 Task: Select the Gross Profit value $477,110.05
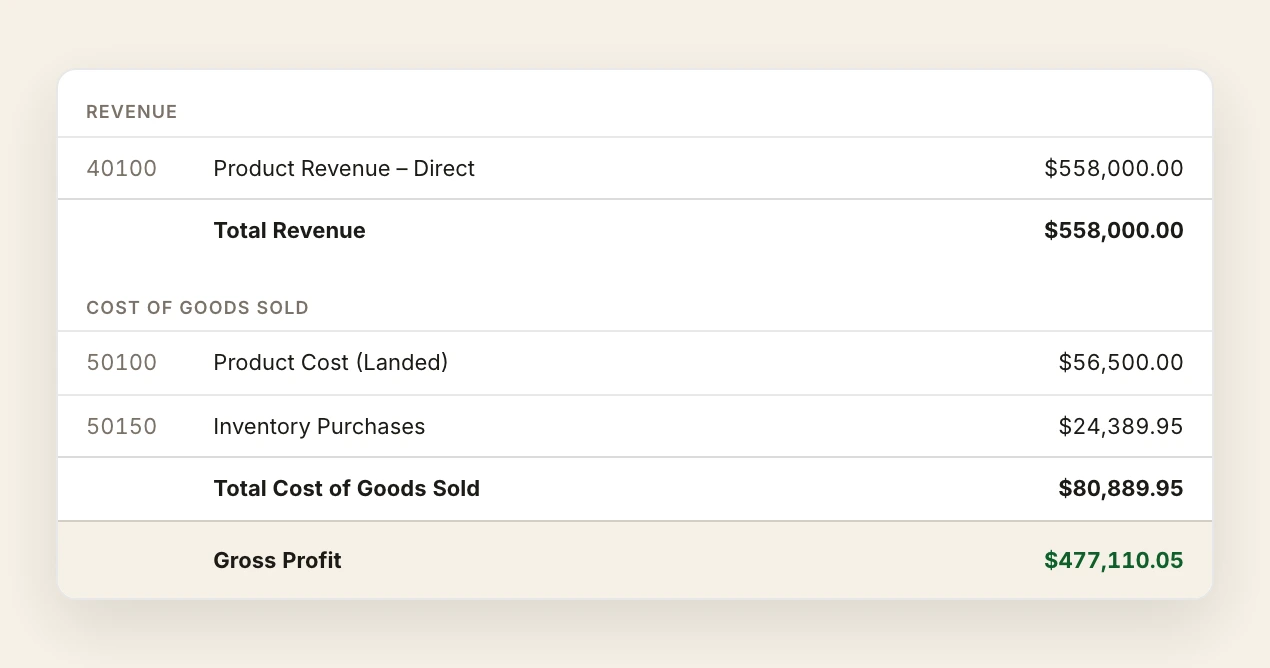[x=1114, y=561]
